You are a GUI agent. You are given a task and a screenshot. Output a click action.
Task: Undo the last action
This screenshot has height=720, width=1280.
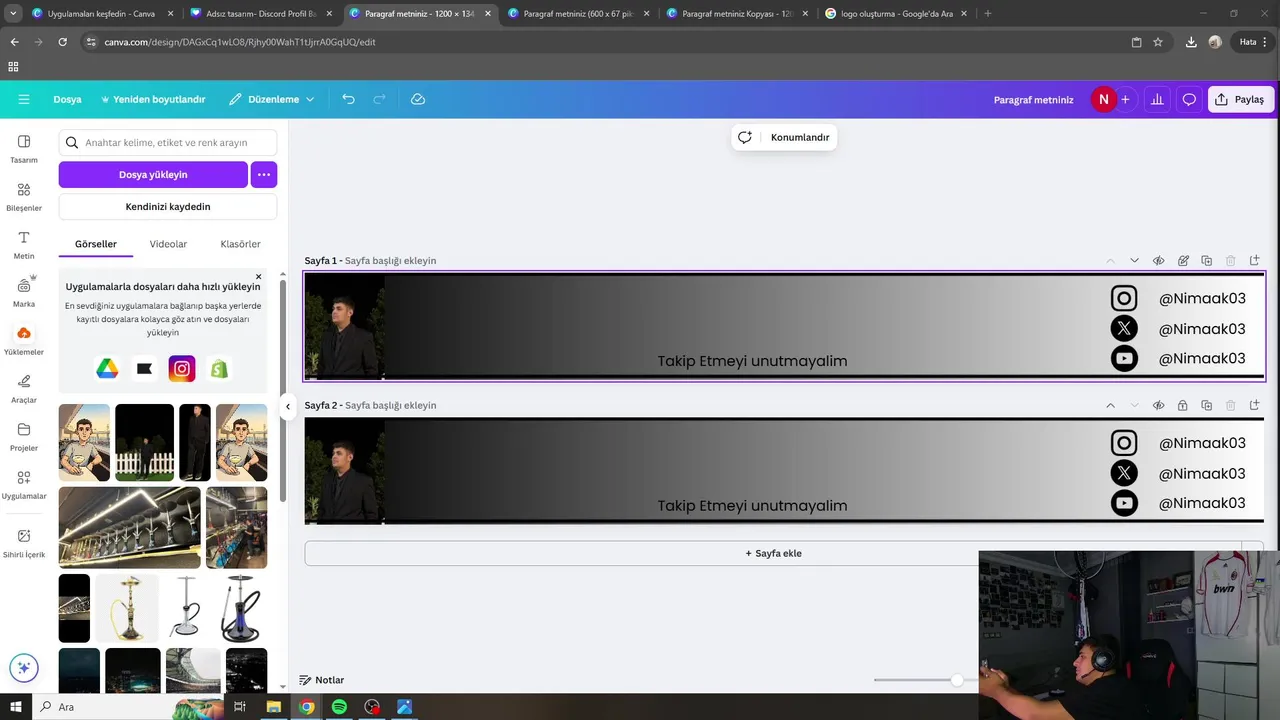(x=348, y=99)
